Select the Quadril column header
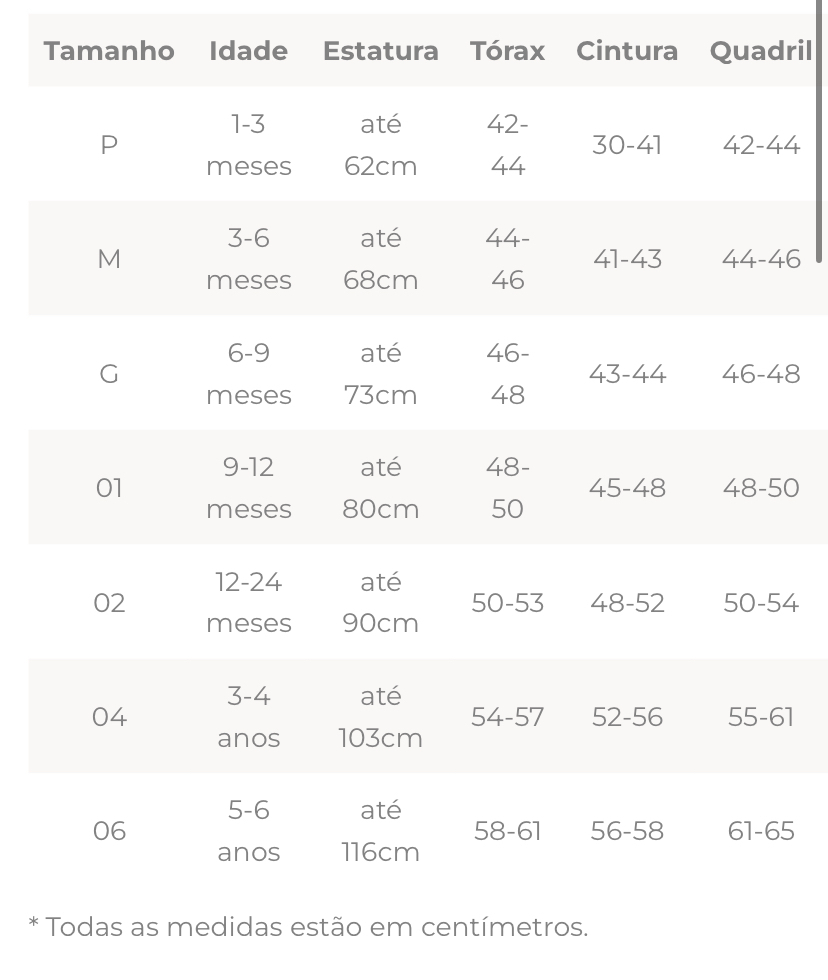This screenshot has width=828, height=980. (761, 51)
